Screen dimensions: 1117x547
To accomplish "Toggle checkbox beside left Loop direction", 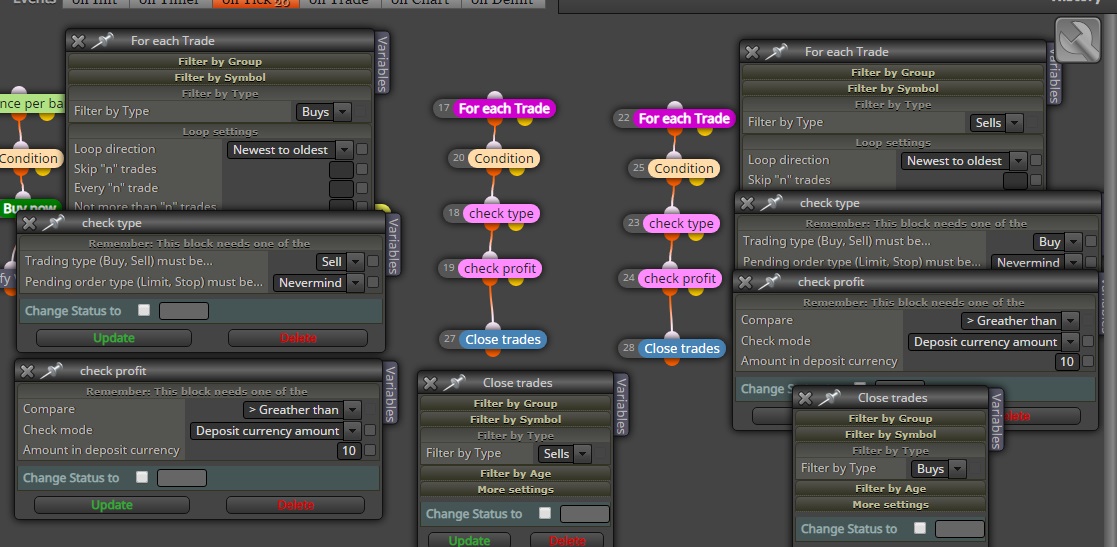I will pos(362,149).
